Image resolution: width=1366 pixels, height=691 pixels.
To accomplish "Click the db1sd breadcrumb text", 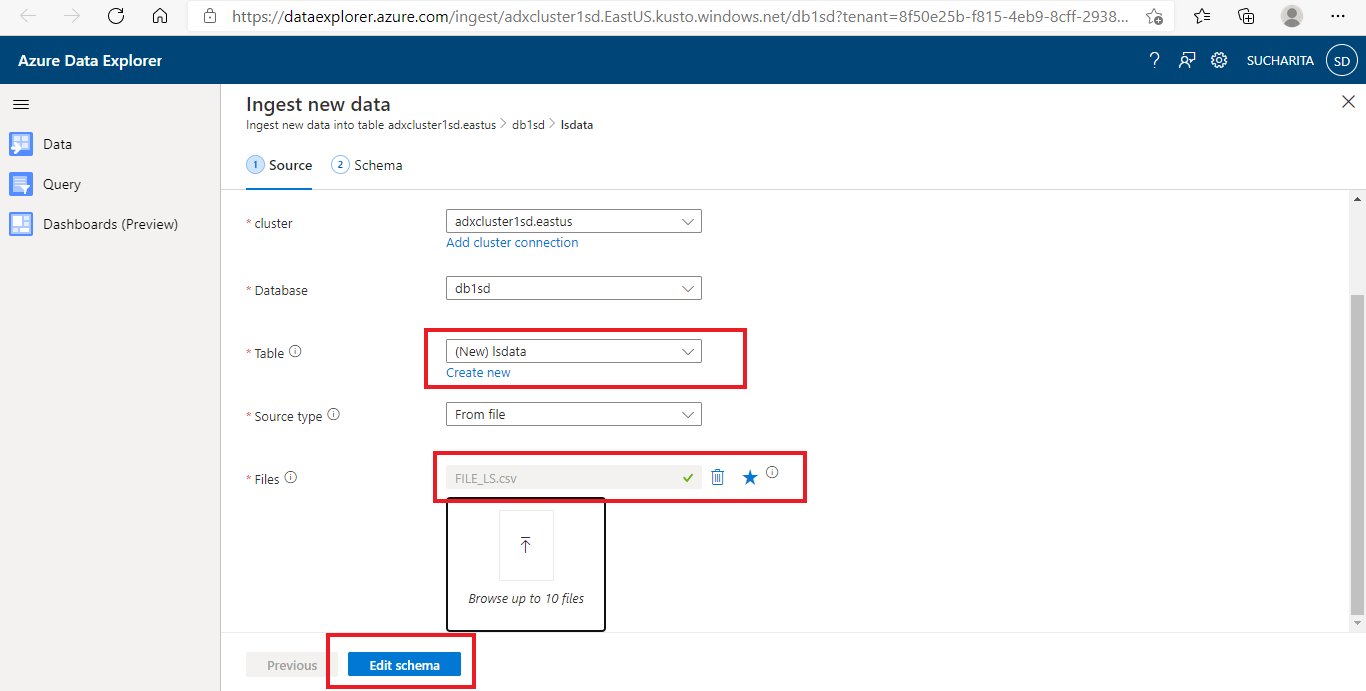I will coord(528,125).
